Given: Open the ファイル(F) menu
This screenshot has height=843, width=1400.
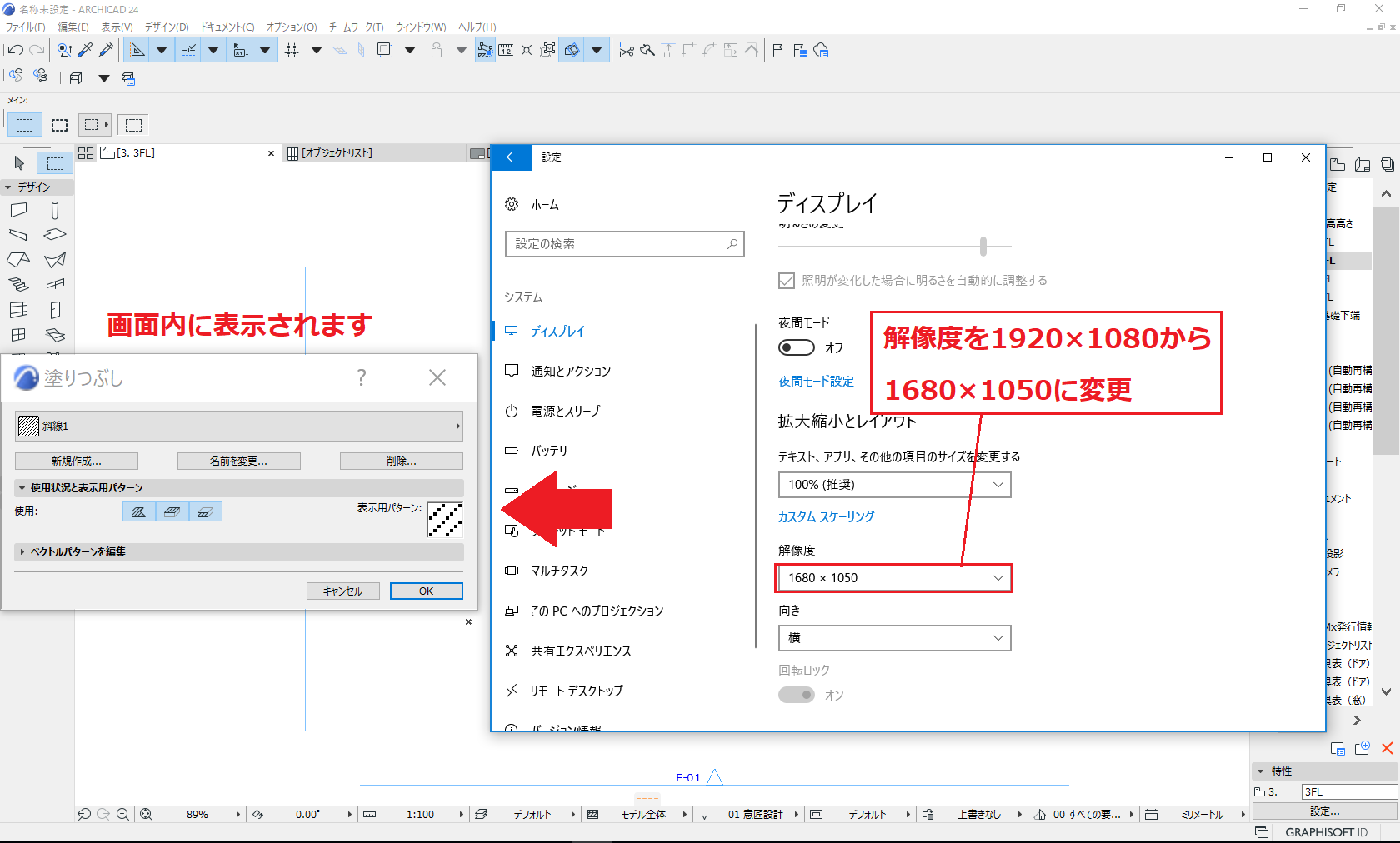Looking at the screenshot, I should [26, 27].
